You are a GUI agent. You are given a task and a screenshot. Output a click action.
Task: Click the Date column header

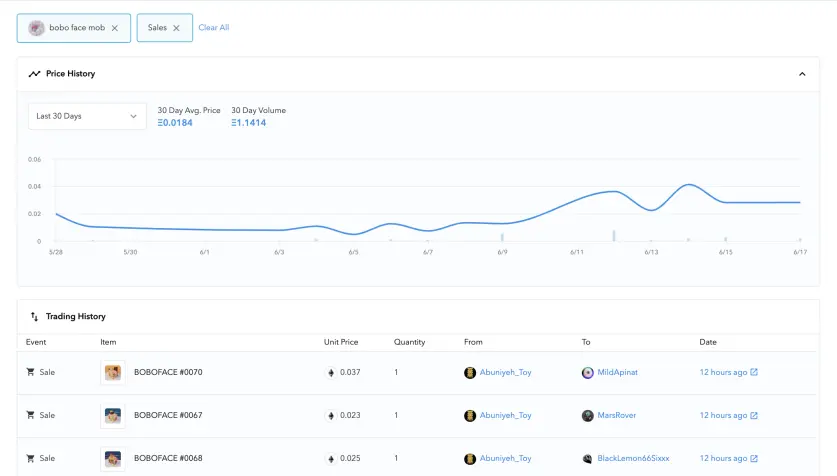pos(708,342)
